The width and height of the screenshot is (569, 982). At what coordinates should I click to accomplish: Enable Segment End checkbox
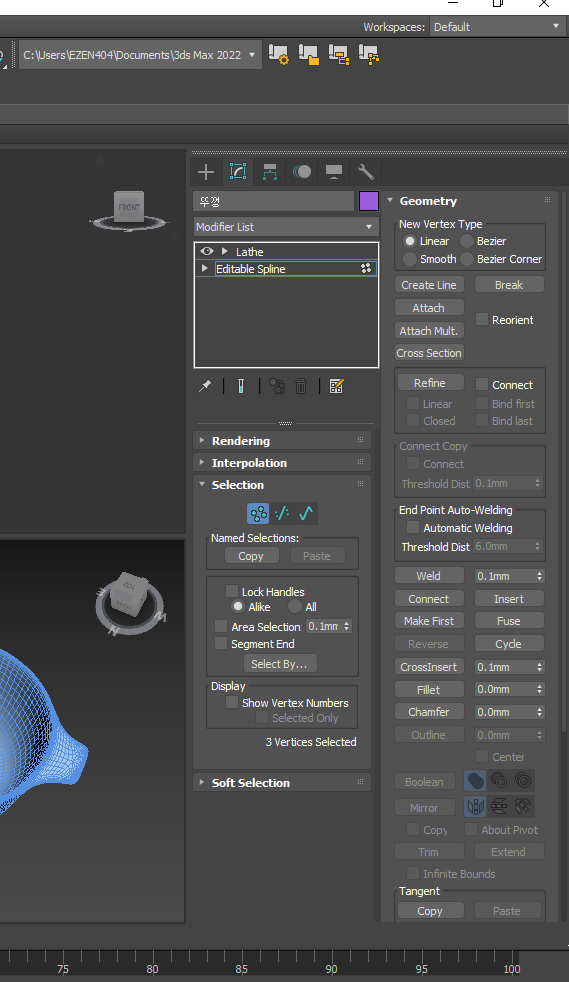pyautogui.click(x=220, y=643)
